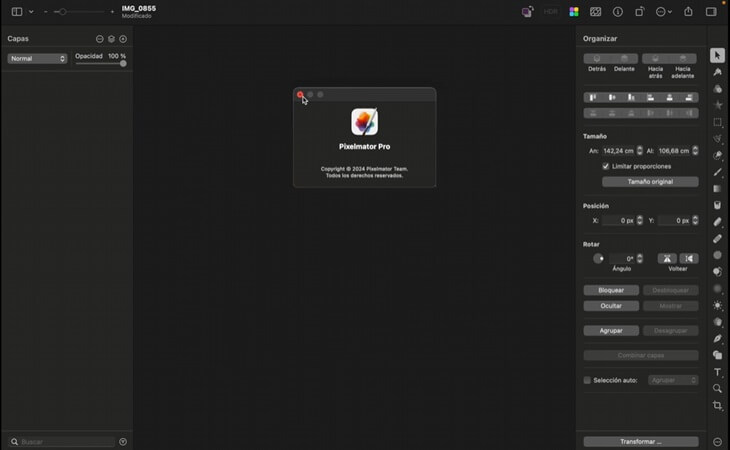This screenshot has height=450, width=730.
Task: Select the Lighten sun tool
Action: click(x=717, y=305)
